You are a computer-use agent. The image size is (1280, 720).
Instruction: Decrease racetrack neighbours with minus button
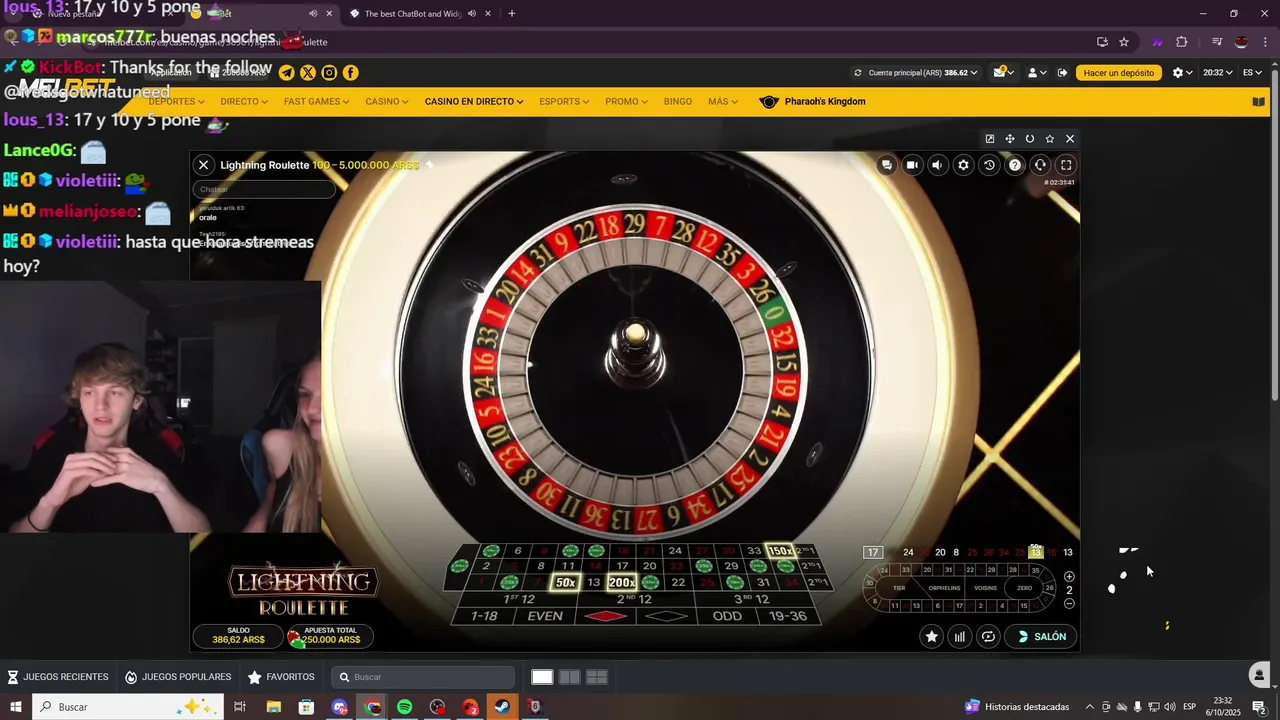coord(1069,603)
